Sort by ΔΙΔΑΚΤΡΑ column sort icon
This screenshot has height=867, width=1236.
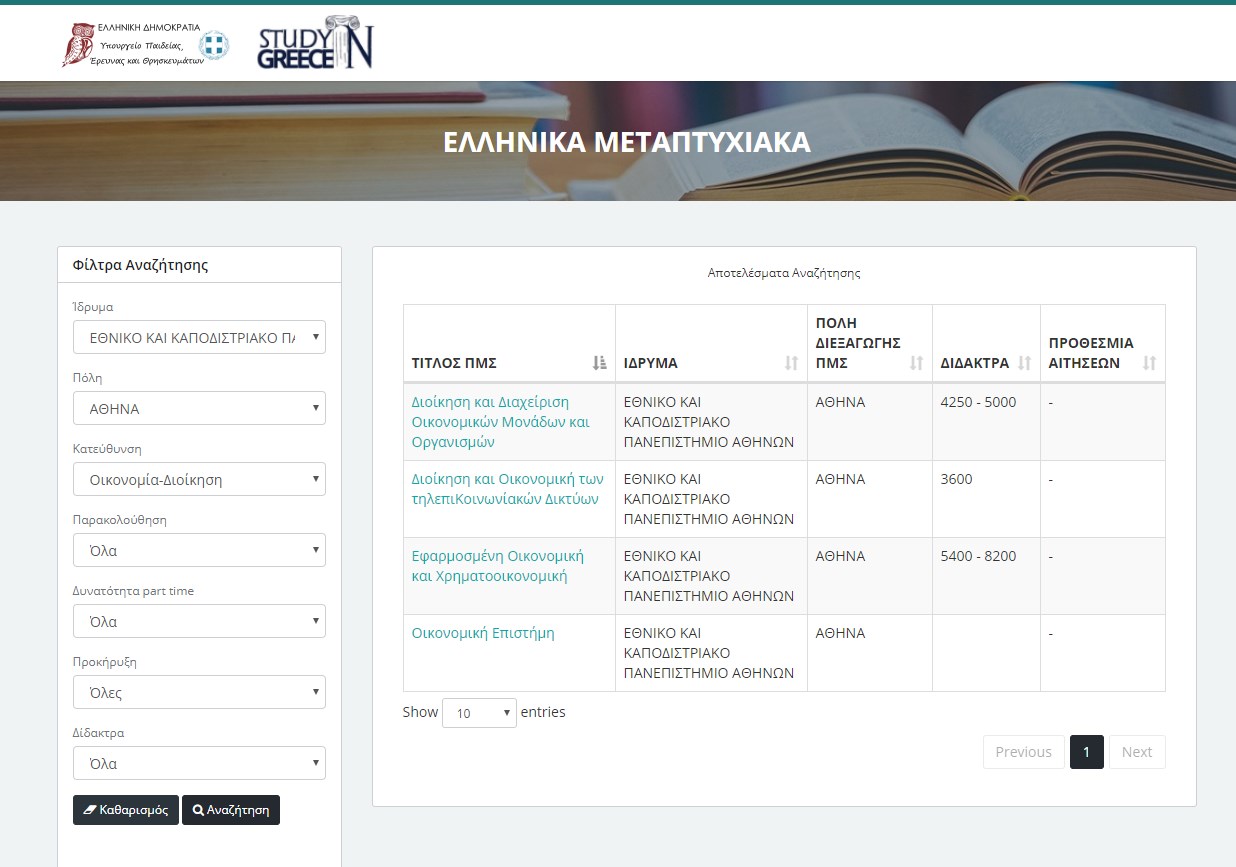(1024, 363)
